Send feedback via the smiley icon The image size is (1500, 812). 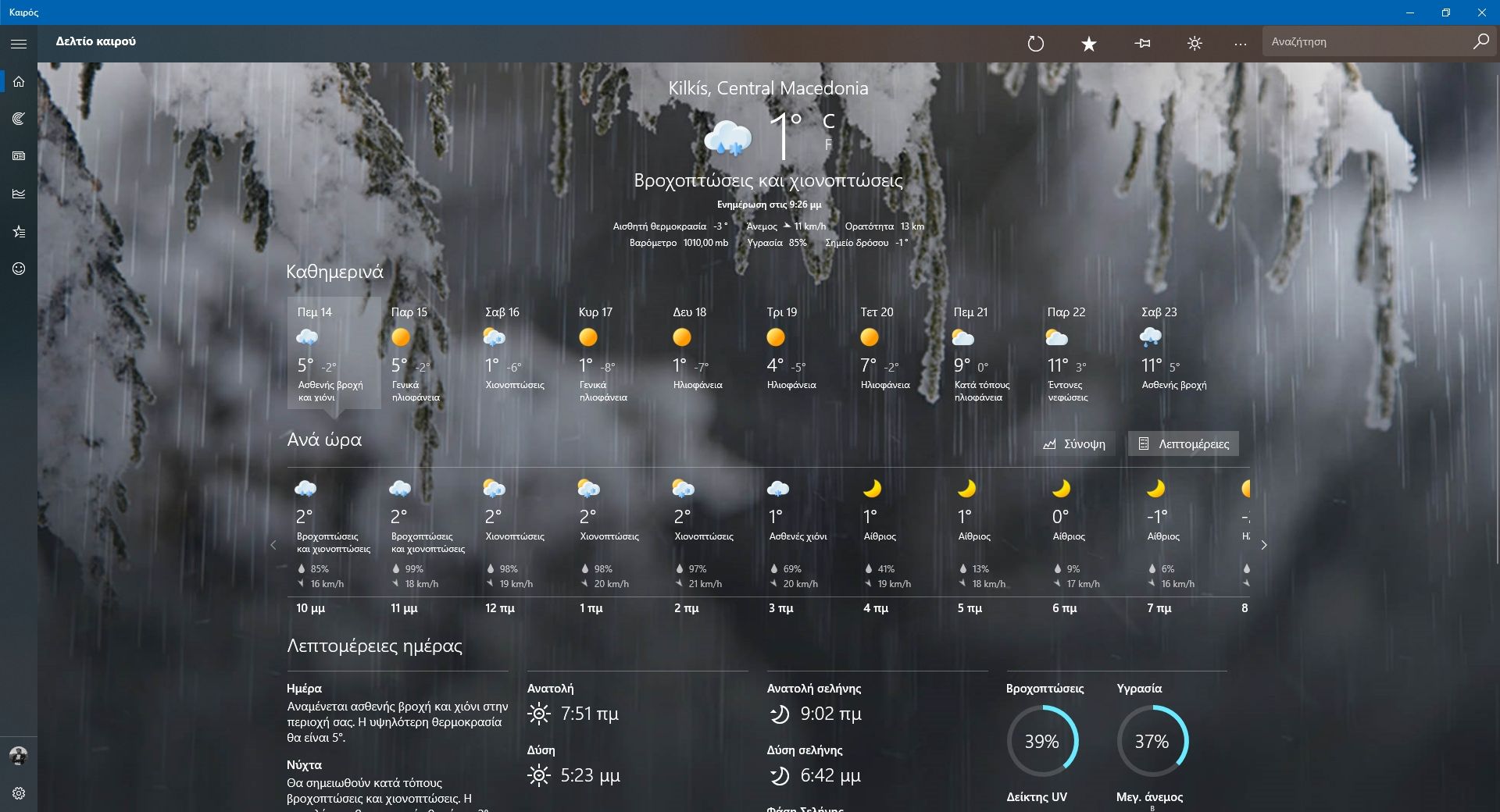(x=19, y=268)
